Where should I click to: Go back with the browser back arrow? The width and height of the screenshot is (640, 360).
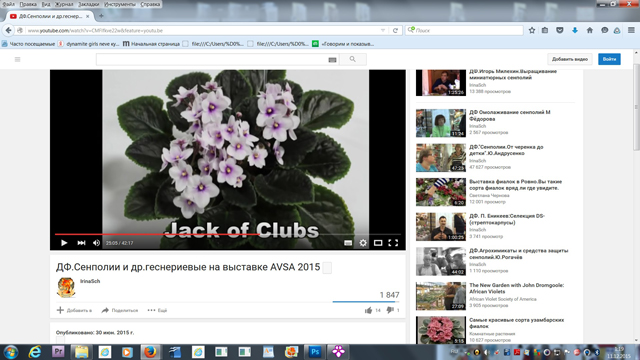pyautogui.click(x=9, y=30)
